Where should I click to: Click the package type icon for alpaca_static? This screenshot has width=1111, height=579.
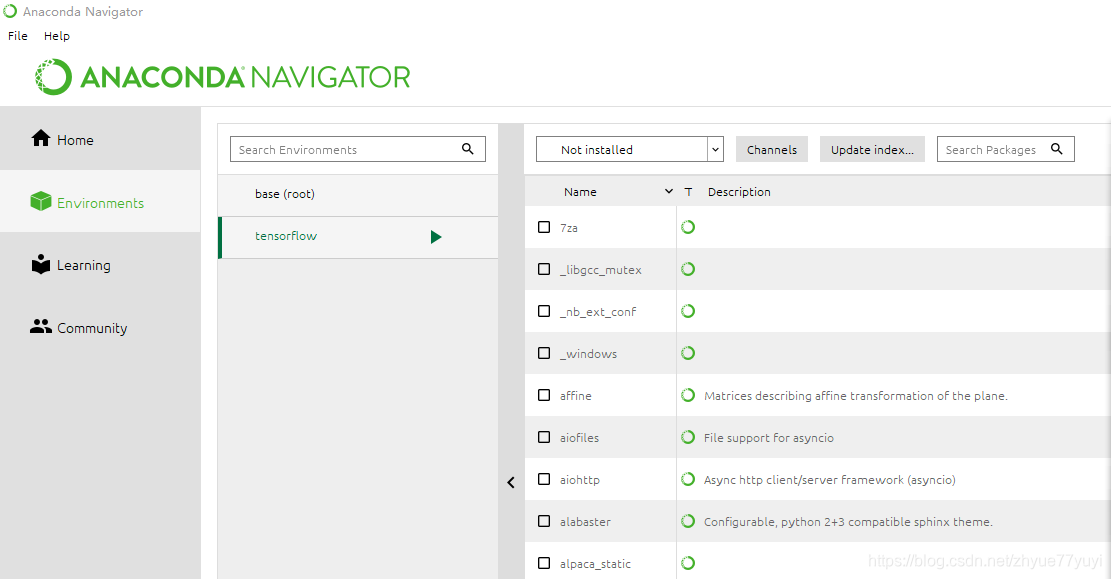coord(688,563)
